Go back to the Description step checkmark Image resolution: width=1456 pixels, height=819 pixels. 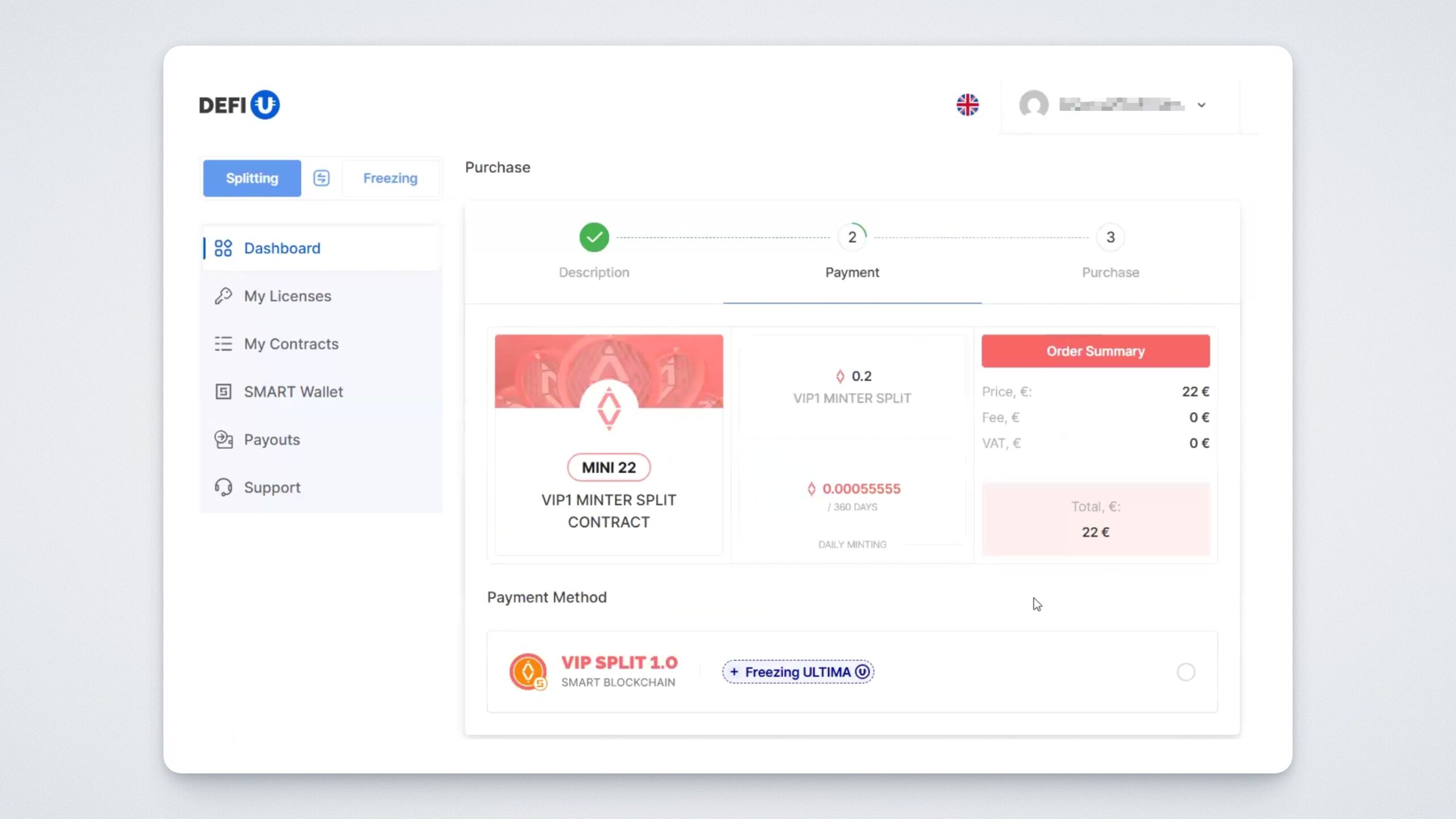coord(594,237)
